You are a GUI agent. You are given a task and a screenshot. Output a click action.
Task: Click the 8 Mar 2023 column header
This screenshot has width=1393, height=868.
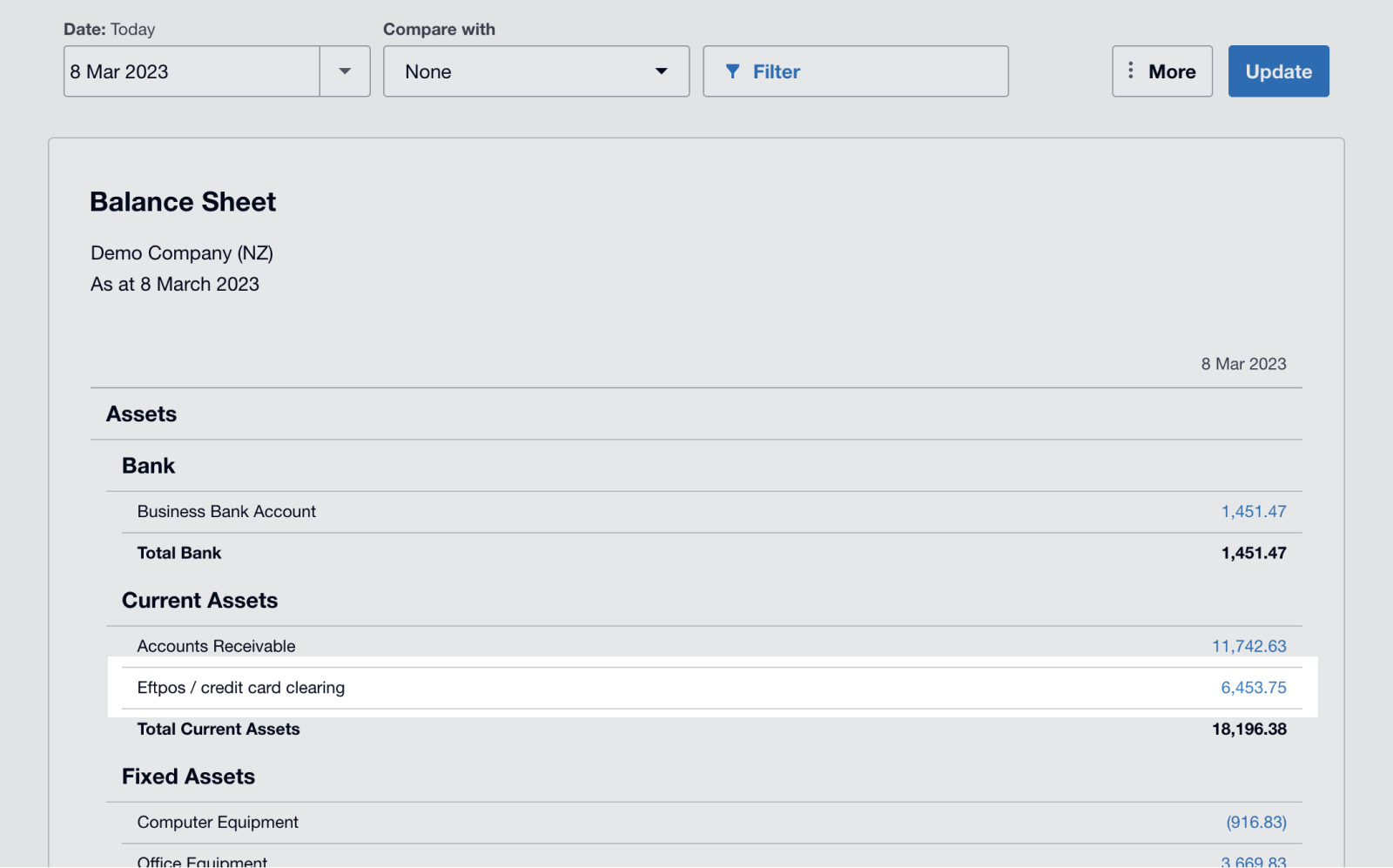point(1243,364)
